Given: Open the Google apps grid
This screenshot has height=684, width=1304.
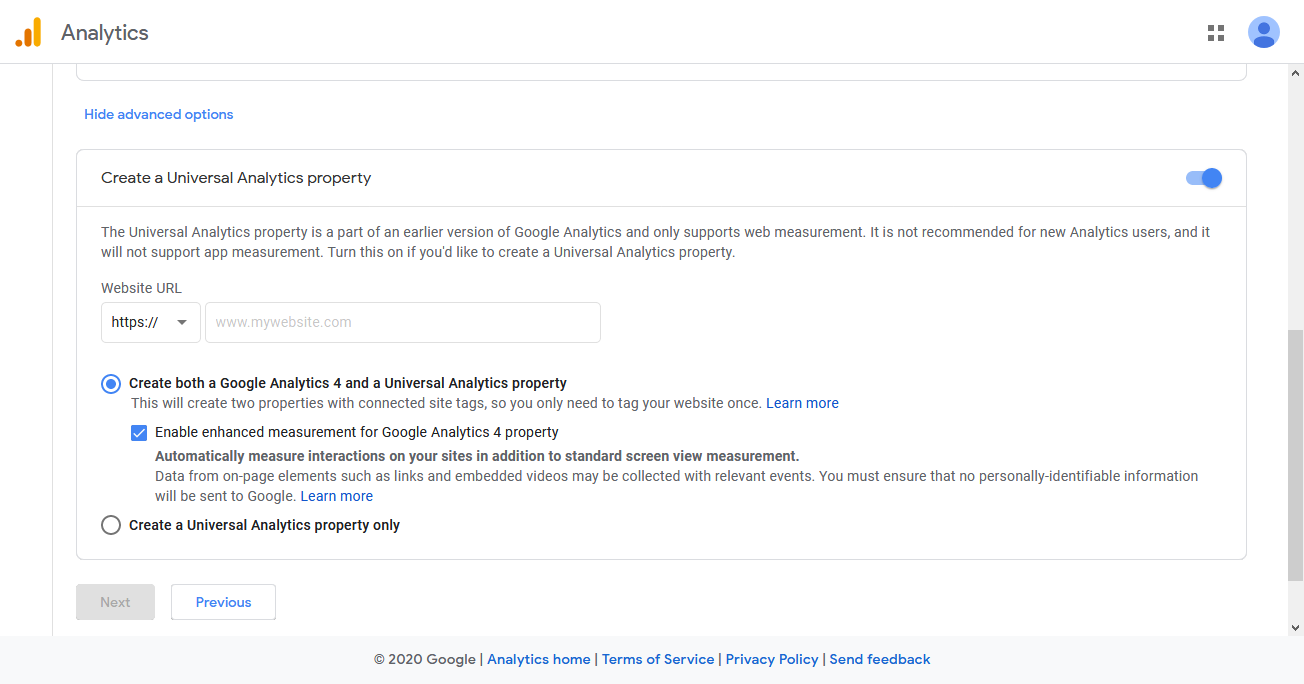Looking at the screenshot, I should [x=1215, y=32].
